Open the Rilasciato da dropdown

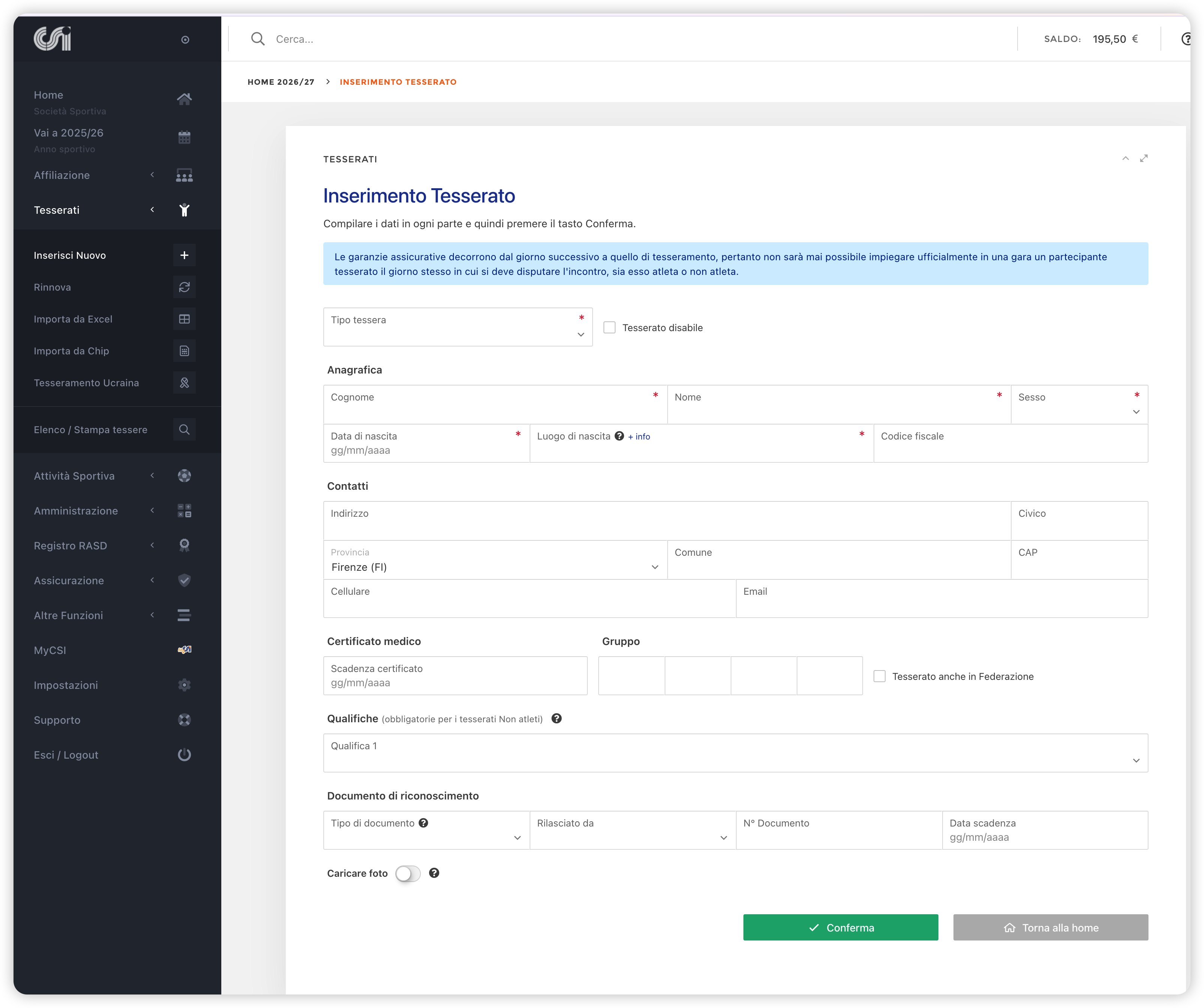click(x=632, y=830)
